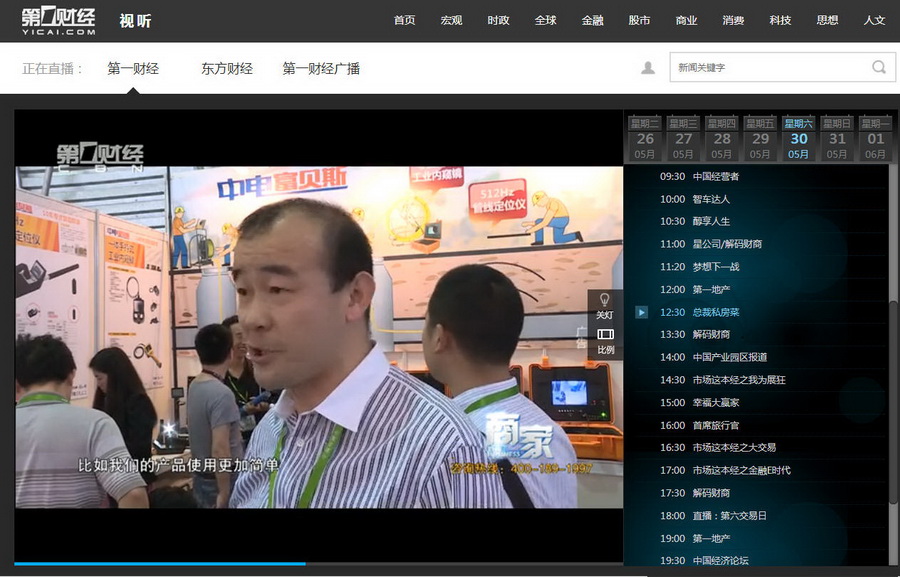
Task: Go to the 全球 section
Action: [x=545, y=21]
